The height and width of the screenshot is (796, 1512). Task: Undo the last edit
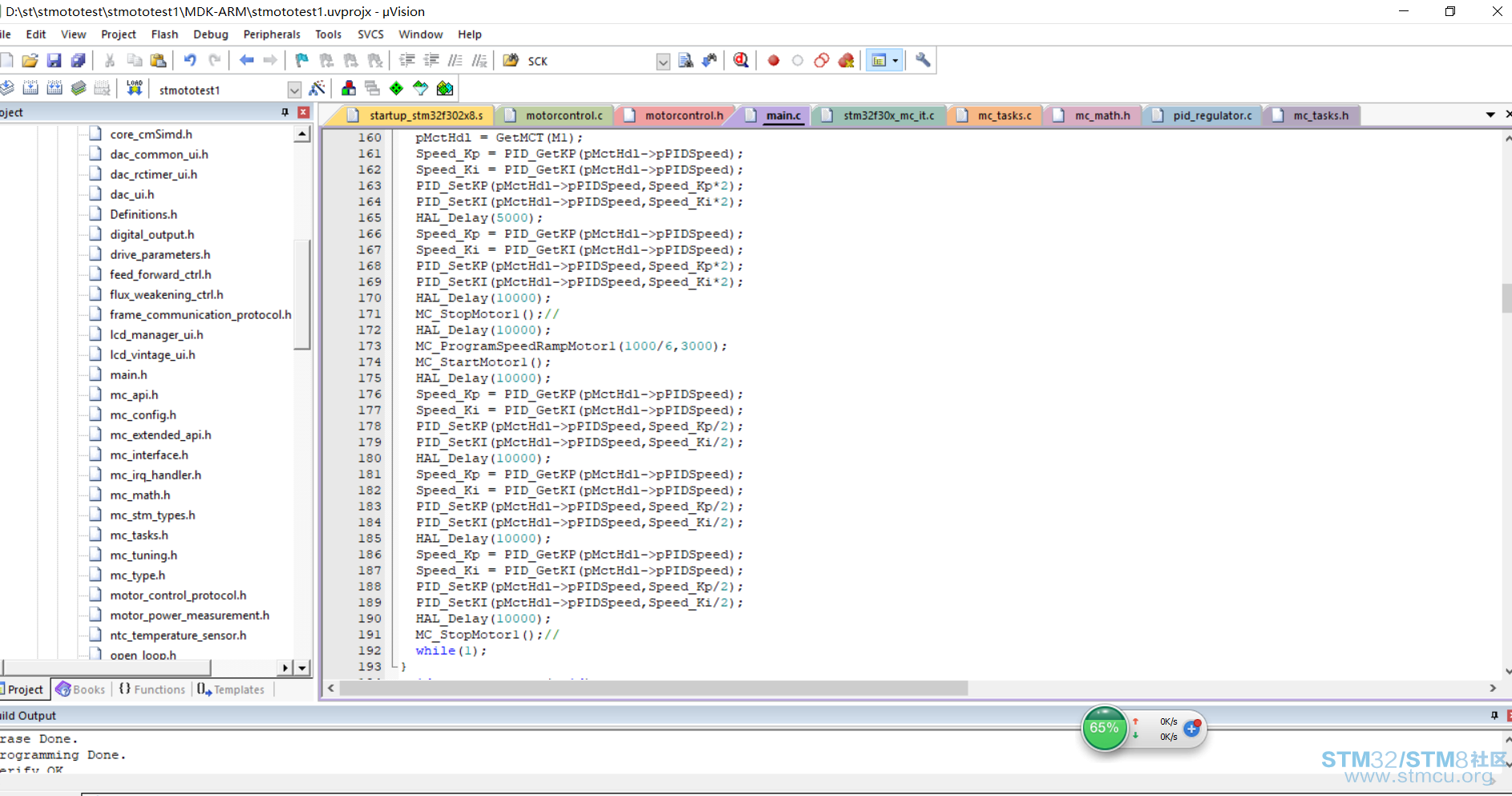pos(190,60)
